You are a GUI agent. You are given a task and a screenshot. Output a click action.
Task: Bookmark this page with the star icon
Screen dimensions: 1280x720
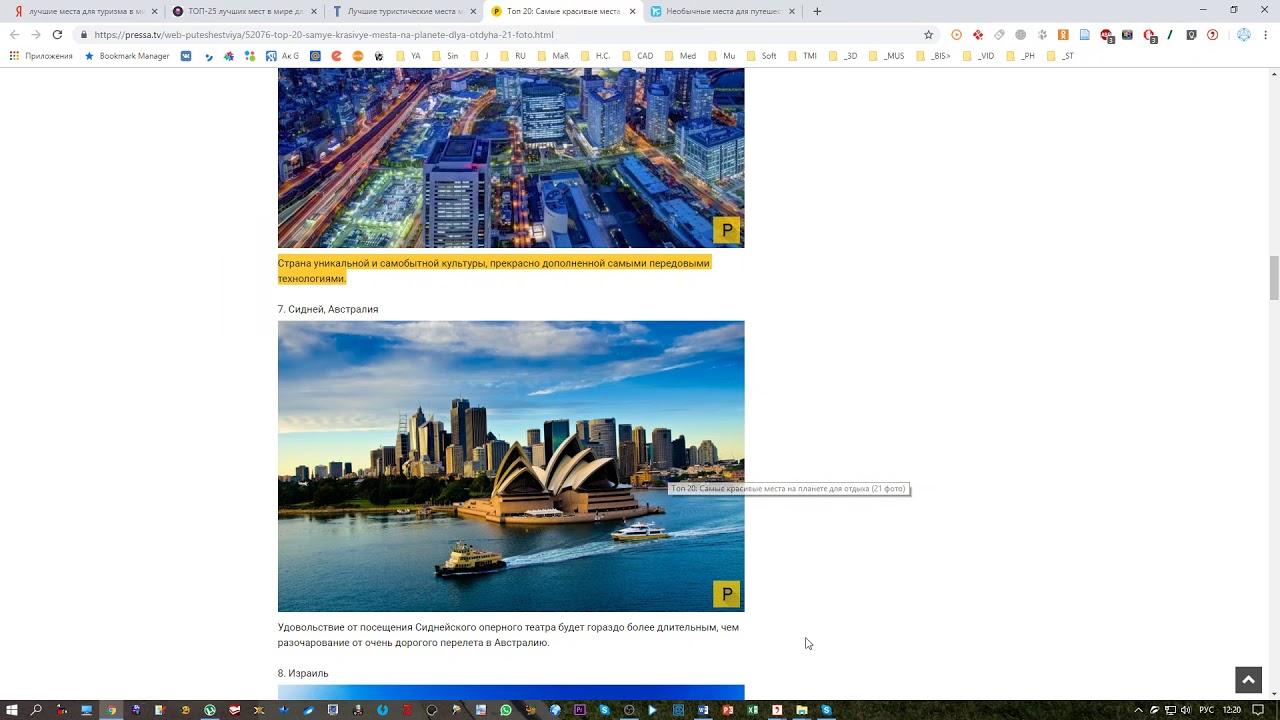(928, 34)
